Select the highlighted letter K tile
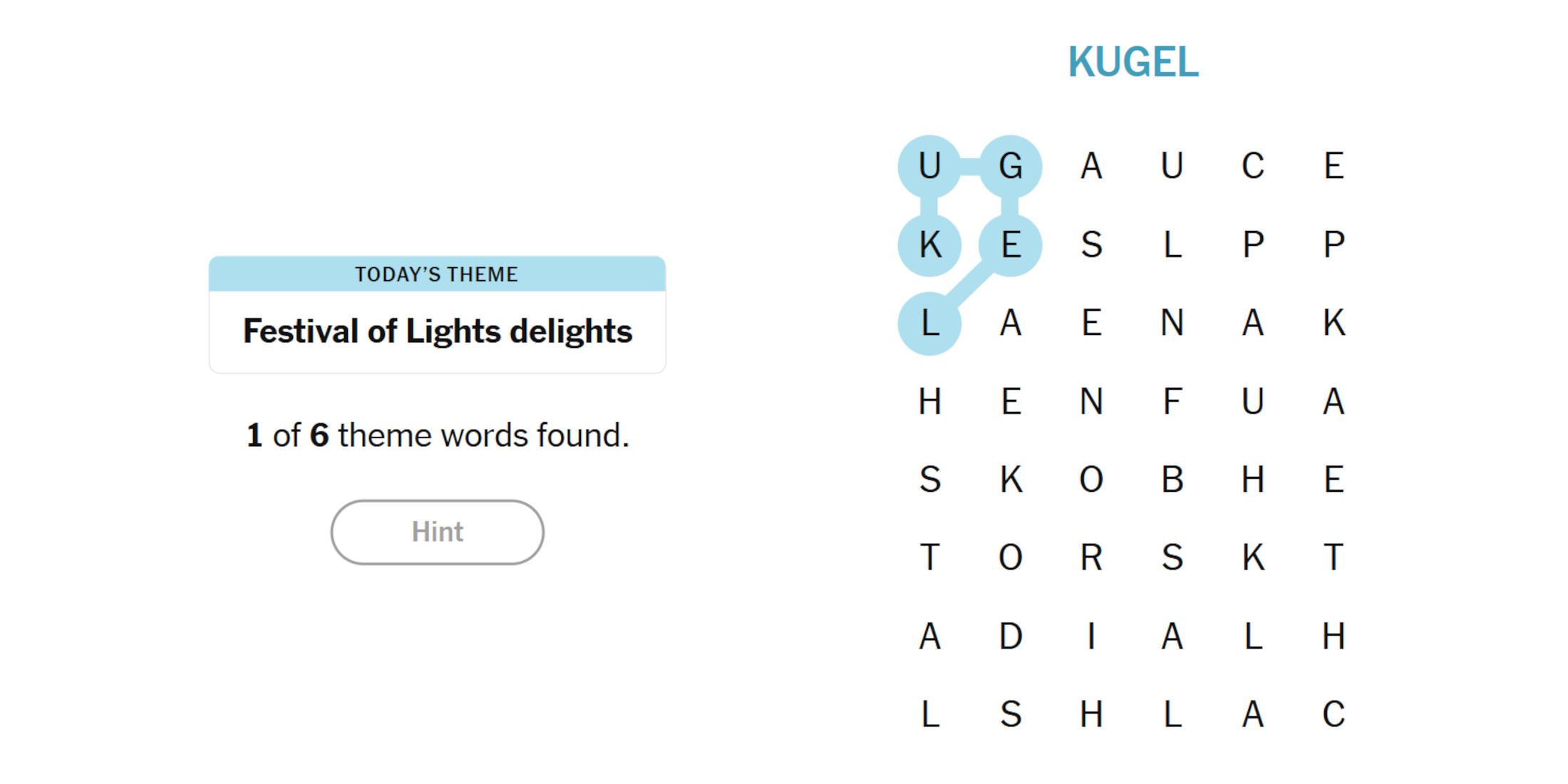This screenshot has height=784, width=1568. tap(929, 245)
